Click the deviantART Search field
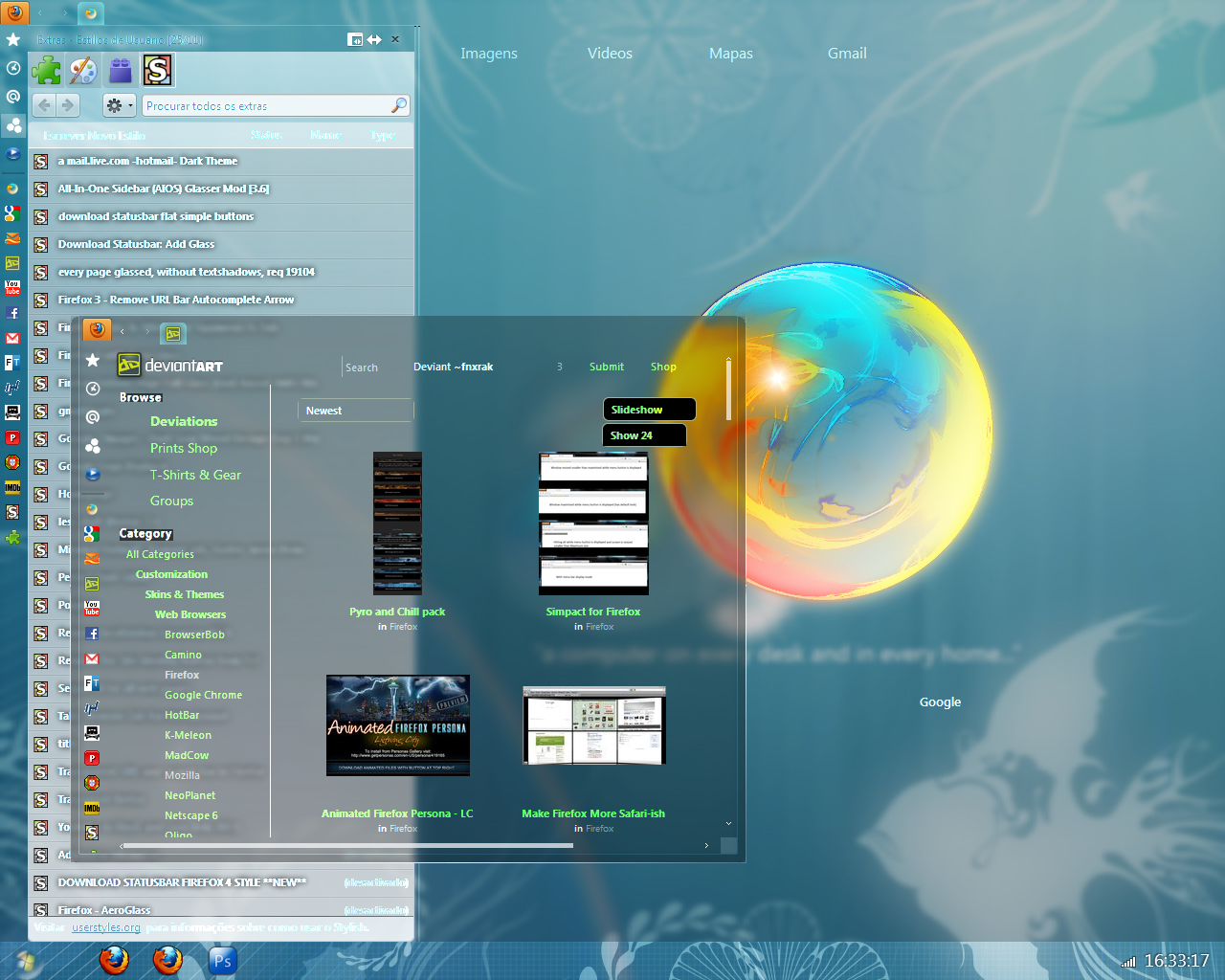 [374, 367]
